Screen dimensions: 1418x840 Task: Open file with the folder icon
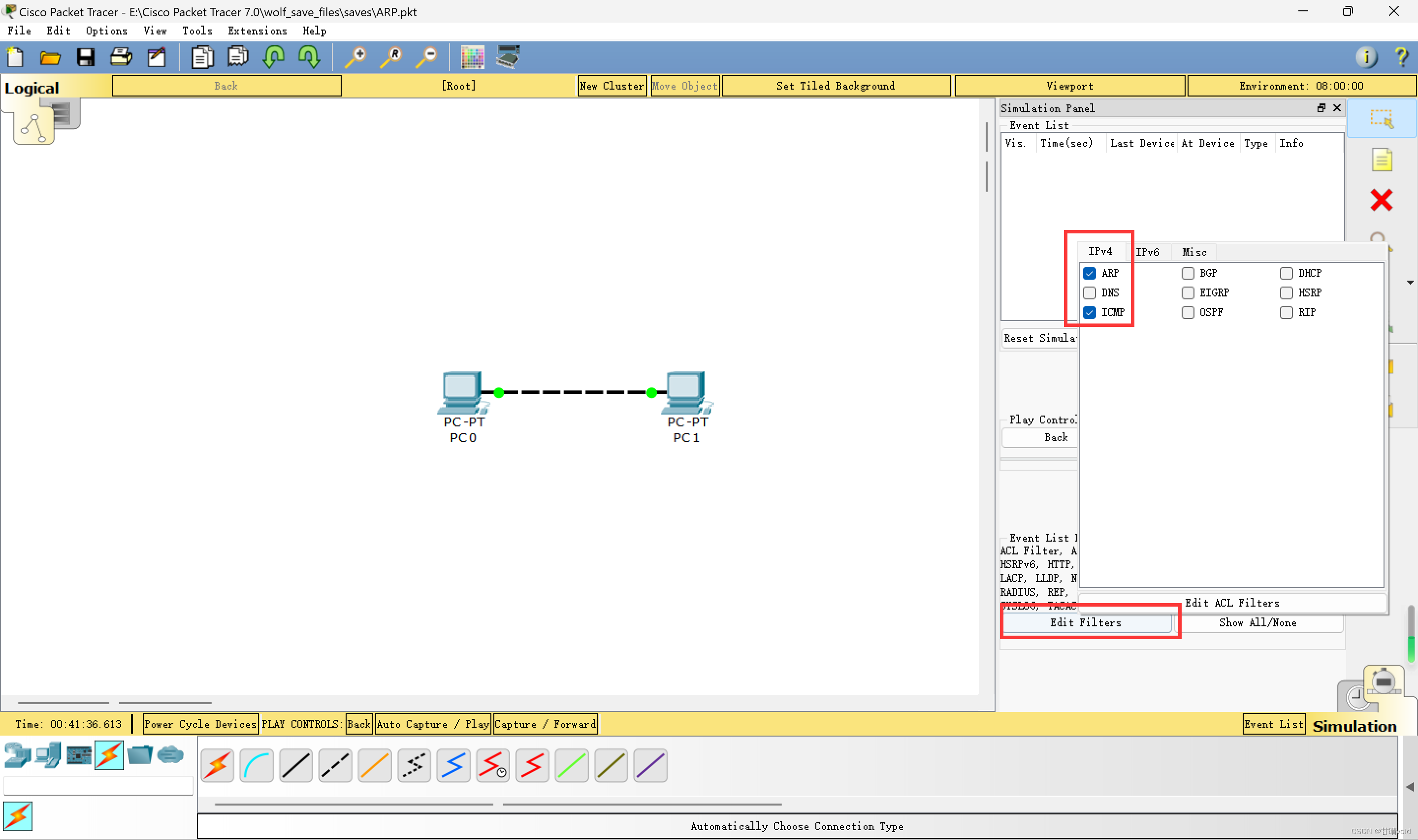[50, 57]
